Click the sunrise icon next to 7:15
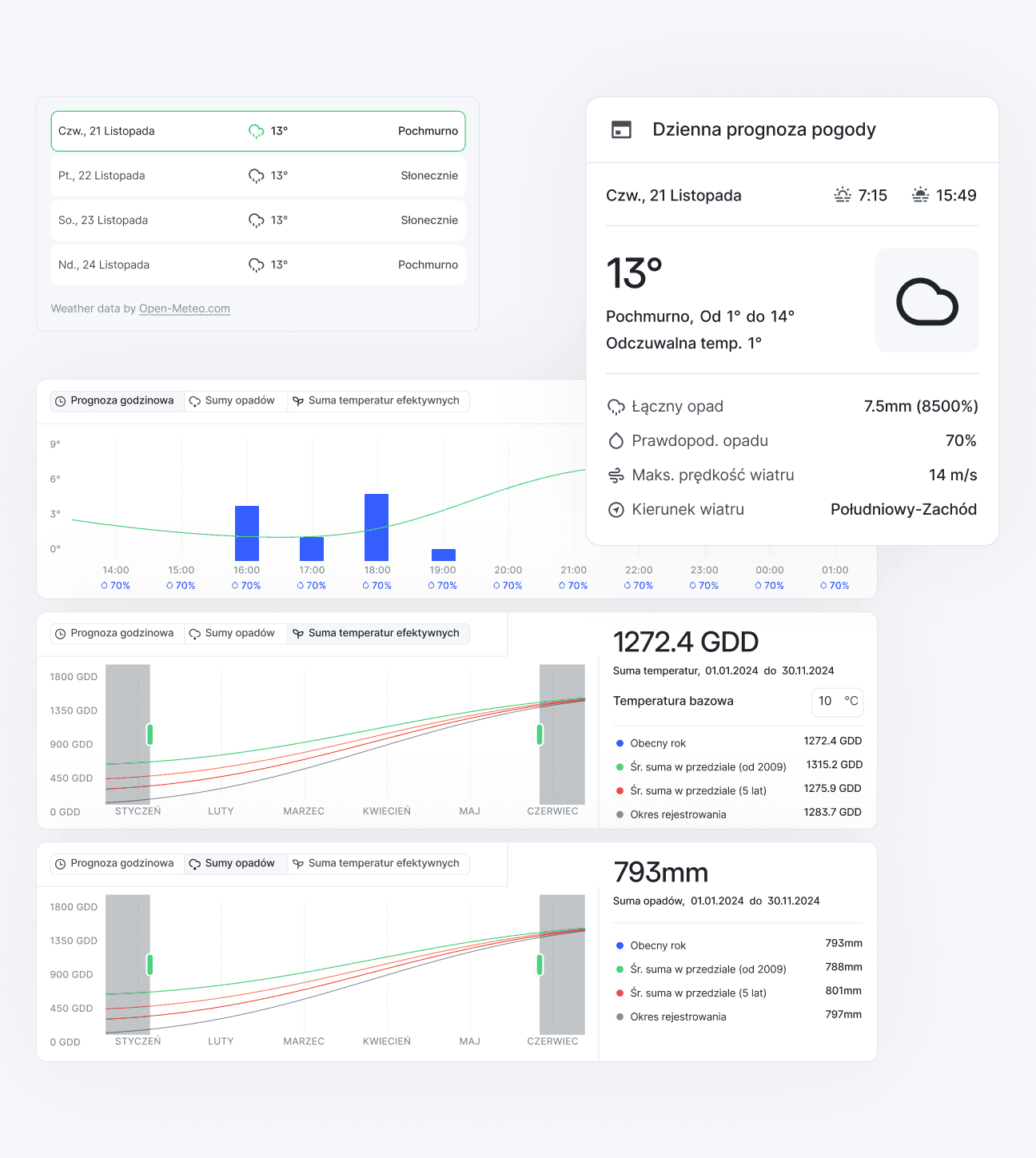1036x1158 pixels. pos(843,196)
